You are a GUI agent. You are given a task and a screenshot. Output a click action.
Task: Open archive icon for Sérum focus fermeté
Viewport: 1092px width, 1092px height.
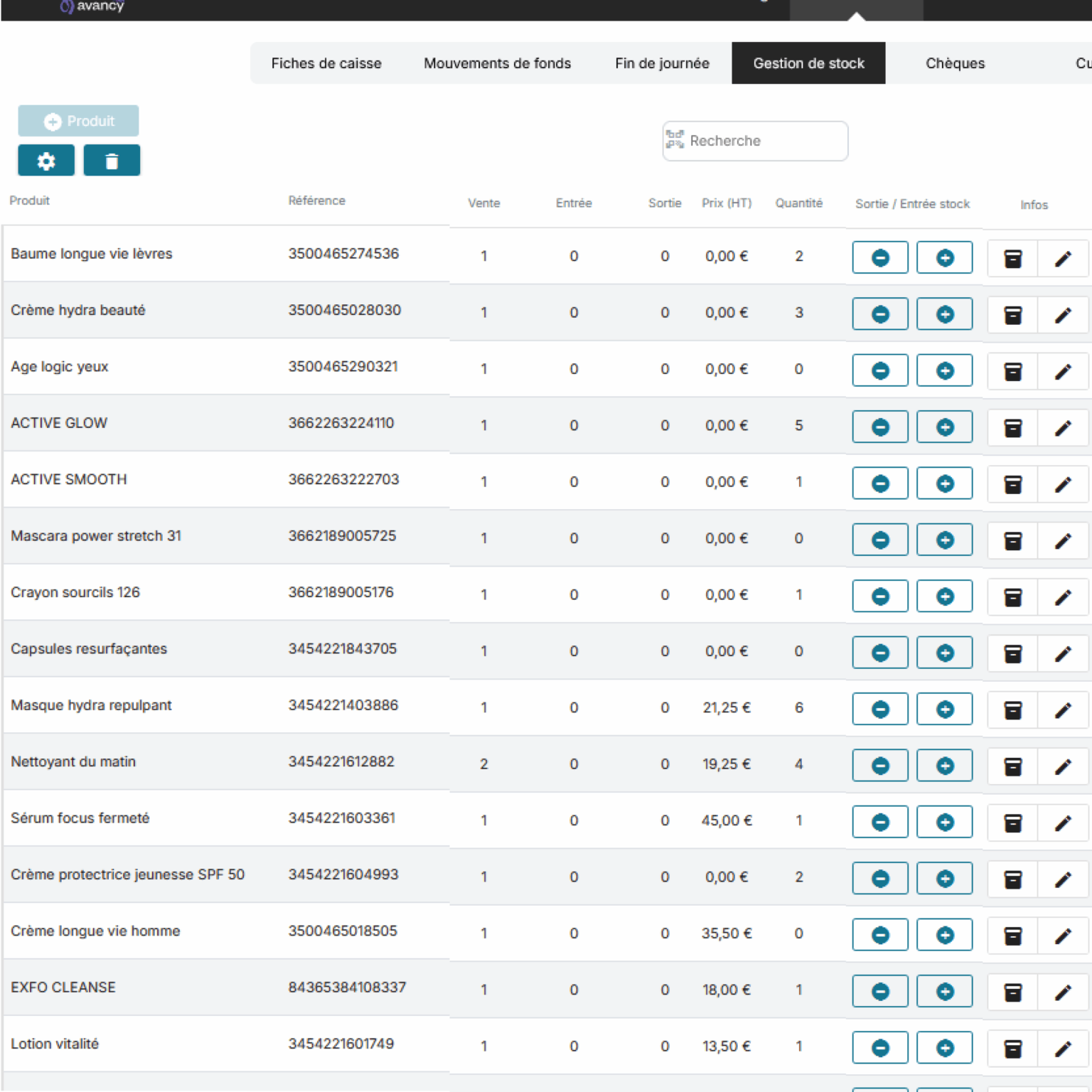pyautogui.click(x=1012, y=822)
